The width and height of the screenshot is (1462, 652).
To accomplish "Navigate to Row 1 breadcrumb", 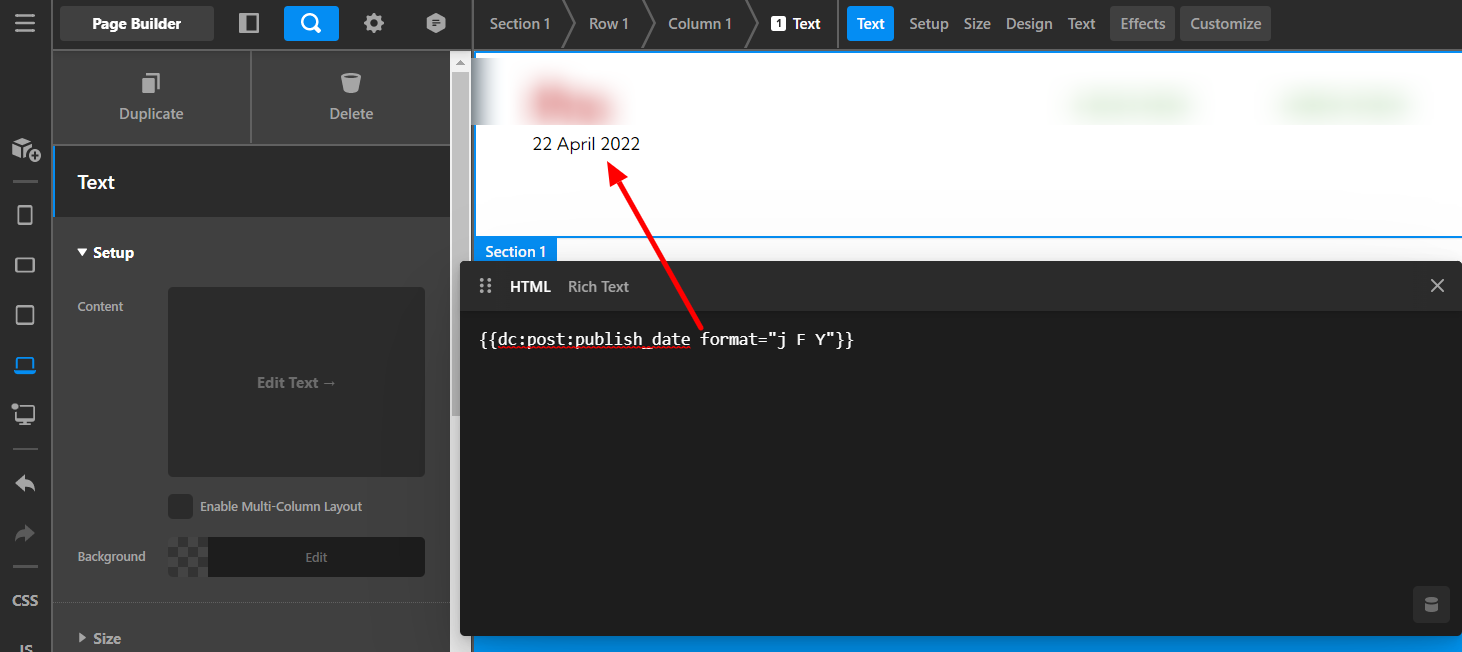I will (608, 24).
